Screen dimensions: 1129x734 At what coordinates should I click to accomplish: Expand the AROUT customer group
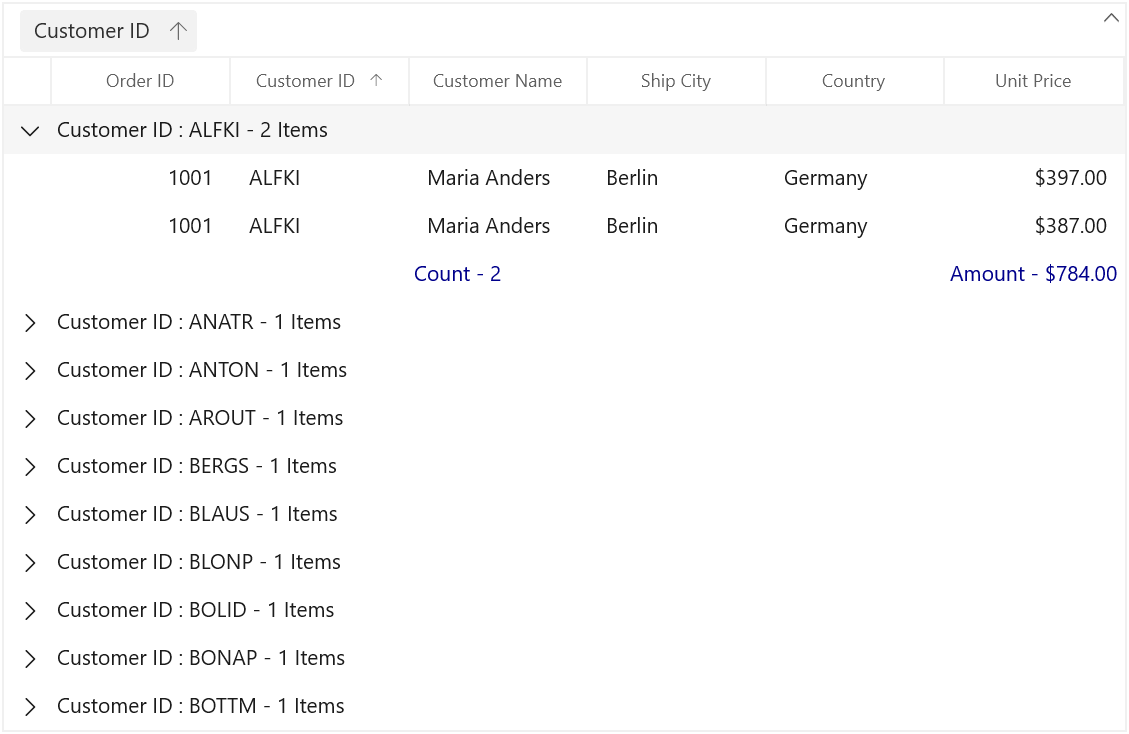click(30, 419)
